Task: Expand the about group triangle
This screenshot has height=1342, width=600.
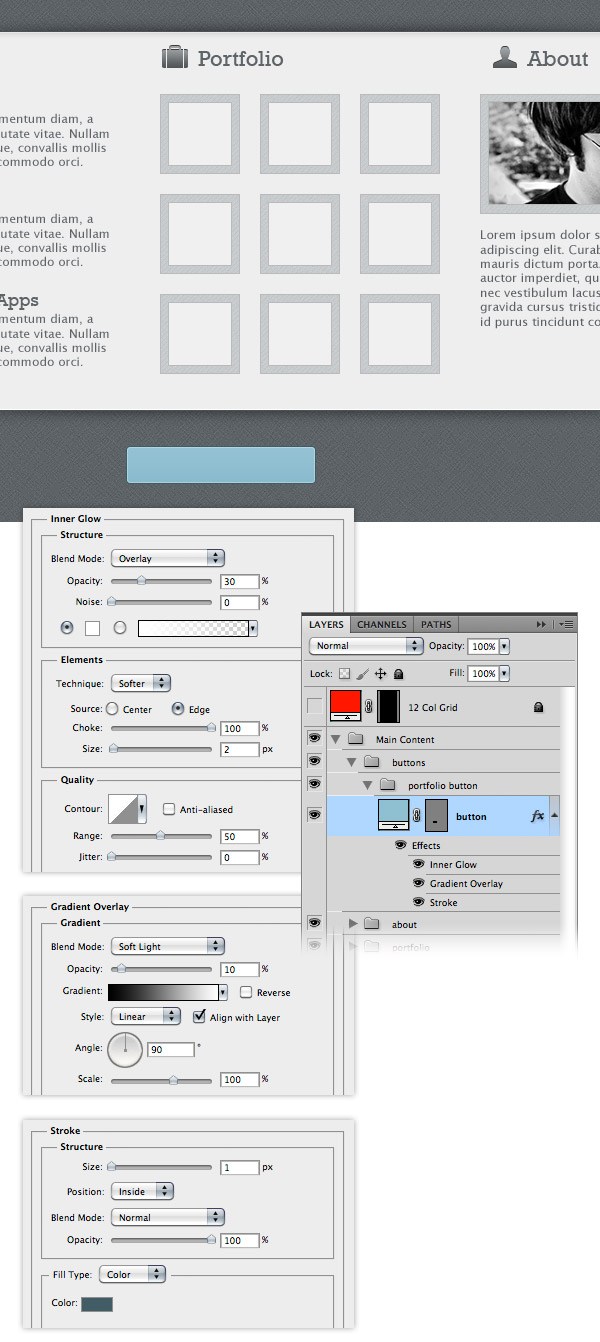Action: pos(353,924)
